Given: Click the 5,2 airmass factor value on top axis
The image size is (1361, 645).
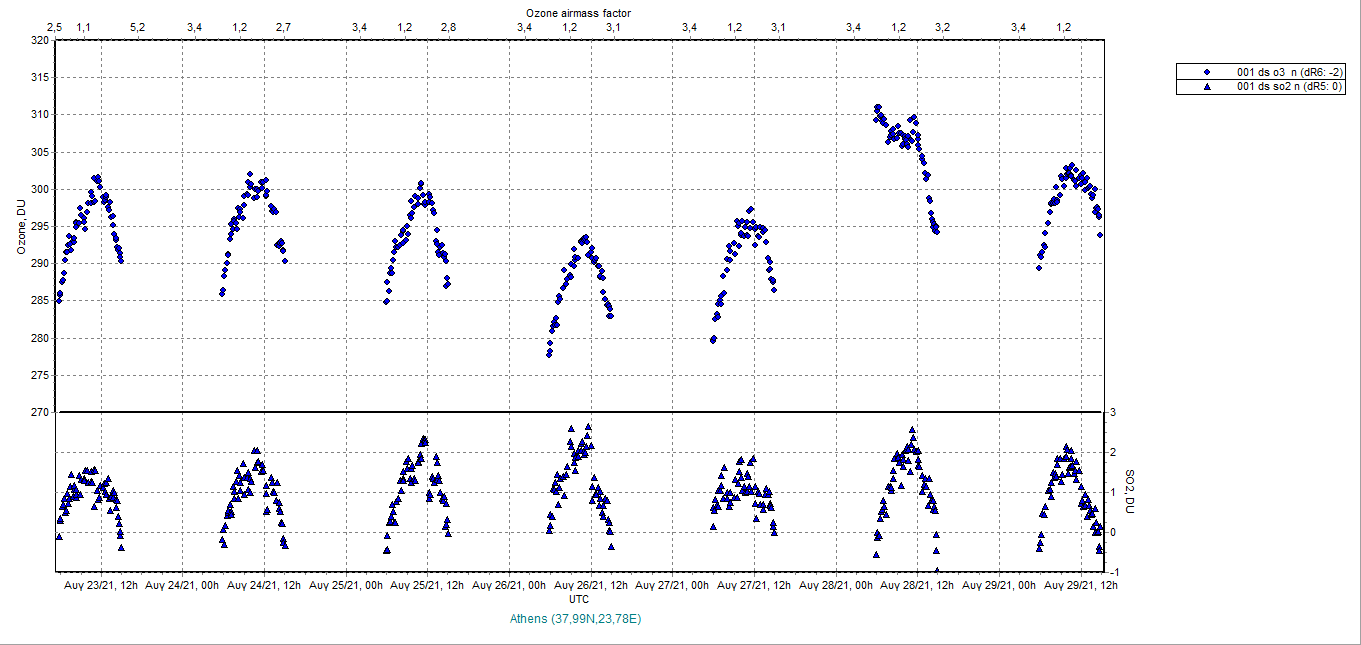Looking at the screenshot, I should [x=137, y=27].
